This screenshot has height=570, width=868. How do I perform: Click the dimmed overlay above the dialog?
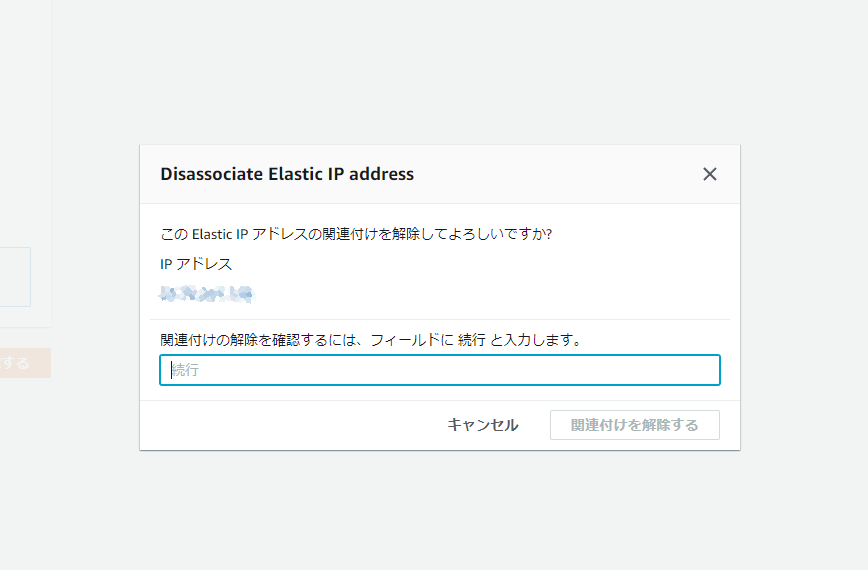pos(440,70)
